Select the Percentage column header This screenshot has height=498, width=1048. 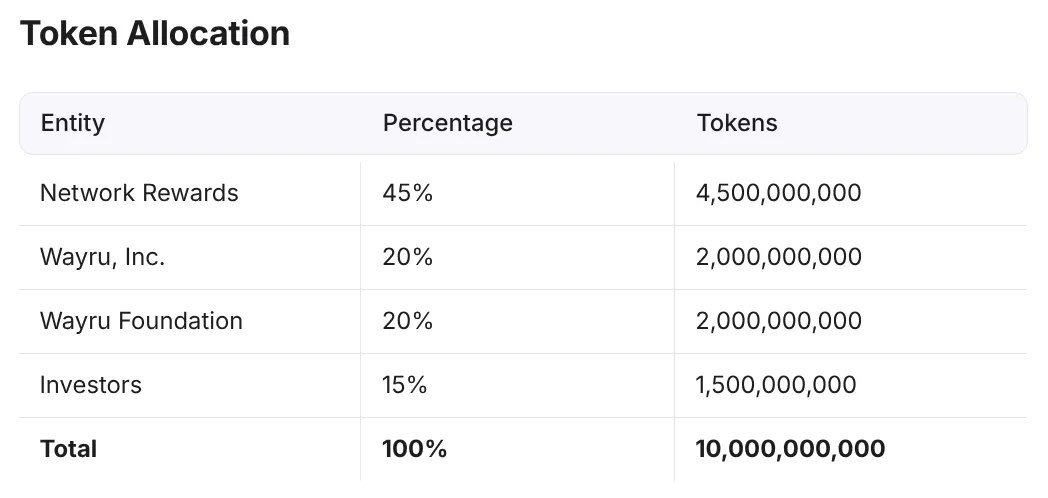pos(447,123)
